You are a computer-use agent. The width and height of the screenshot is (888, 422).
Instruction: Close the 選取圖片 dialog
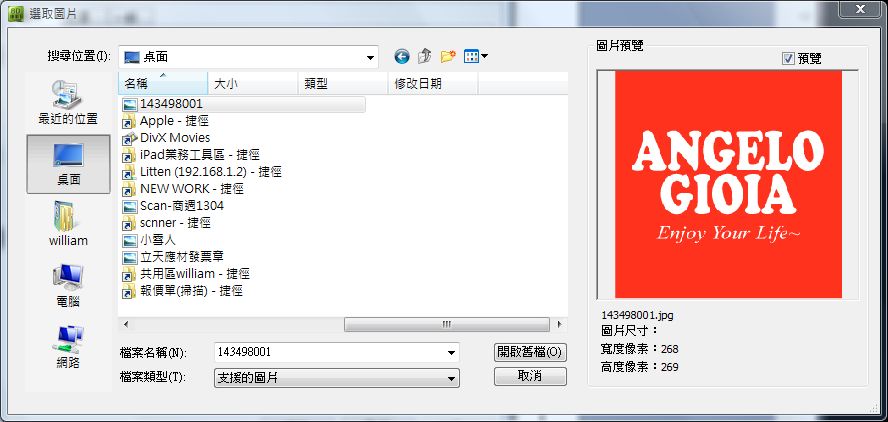click(x=860, y=8)
